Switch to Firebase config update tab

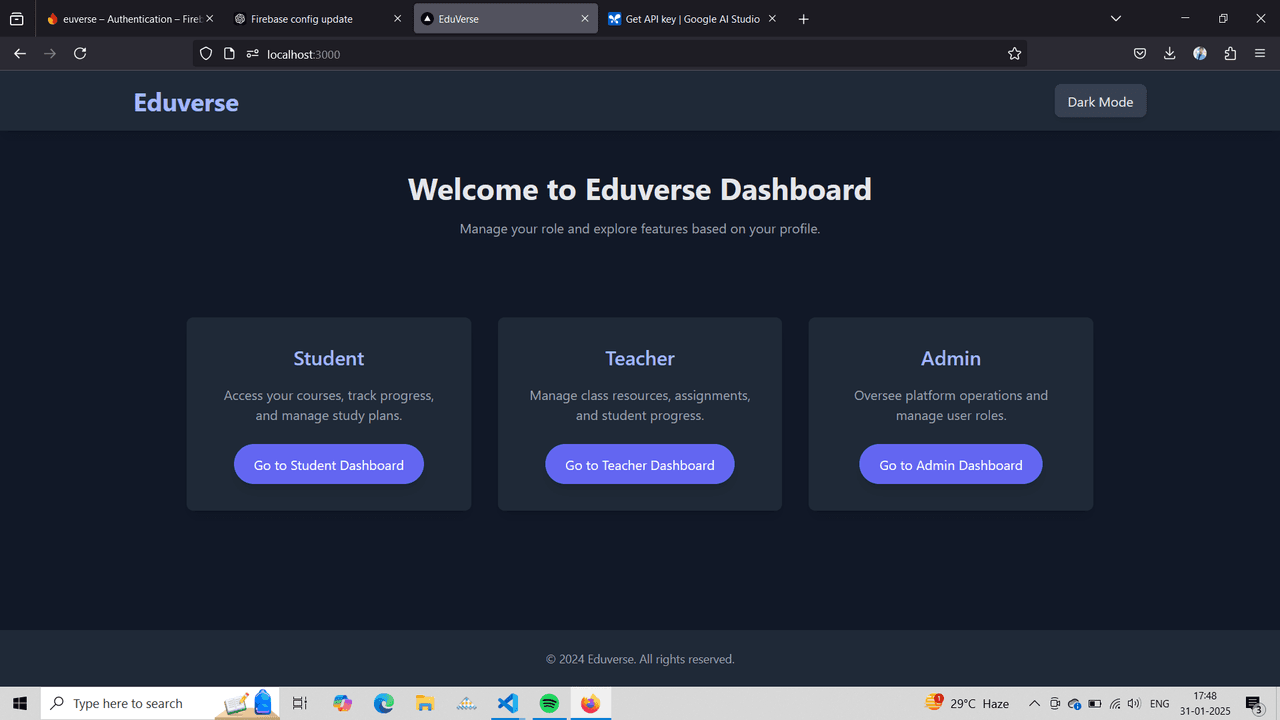(318, 19)
